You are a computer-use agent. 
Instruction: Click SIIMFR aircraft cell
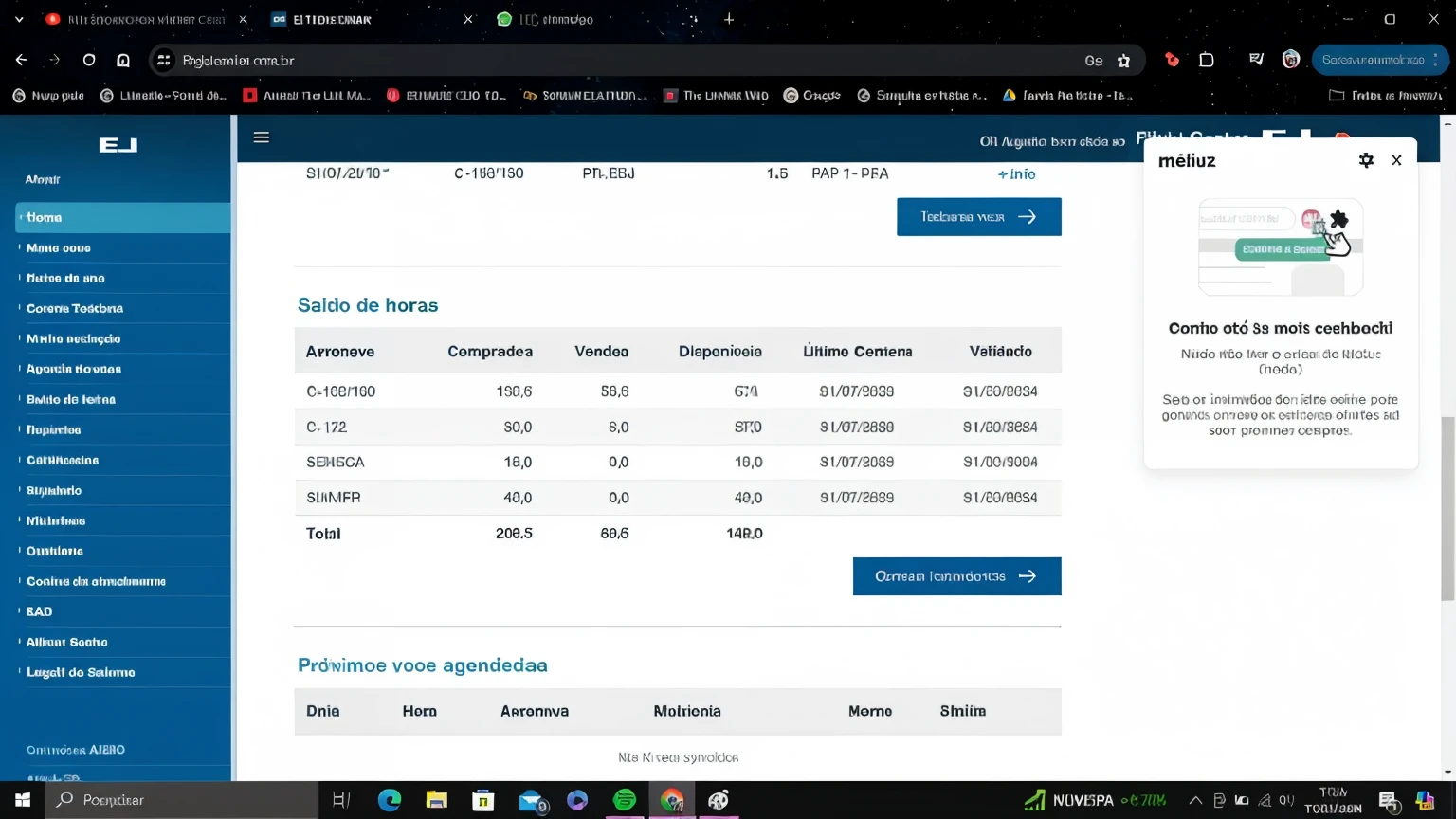(334, 498)
